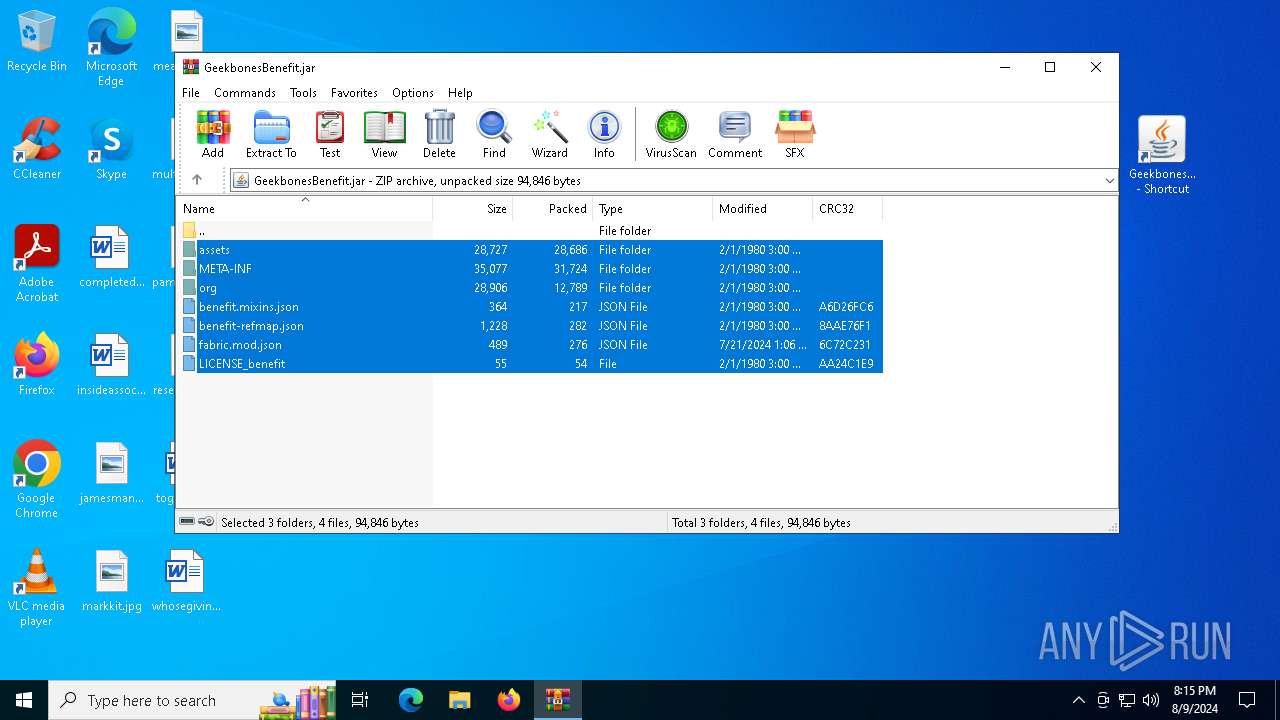Open whosegivin Word document on desktop
Image resolution: width=1280 pixels, height=720 pixels.
(x=185, y=581)
